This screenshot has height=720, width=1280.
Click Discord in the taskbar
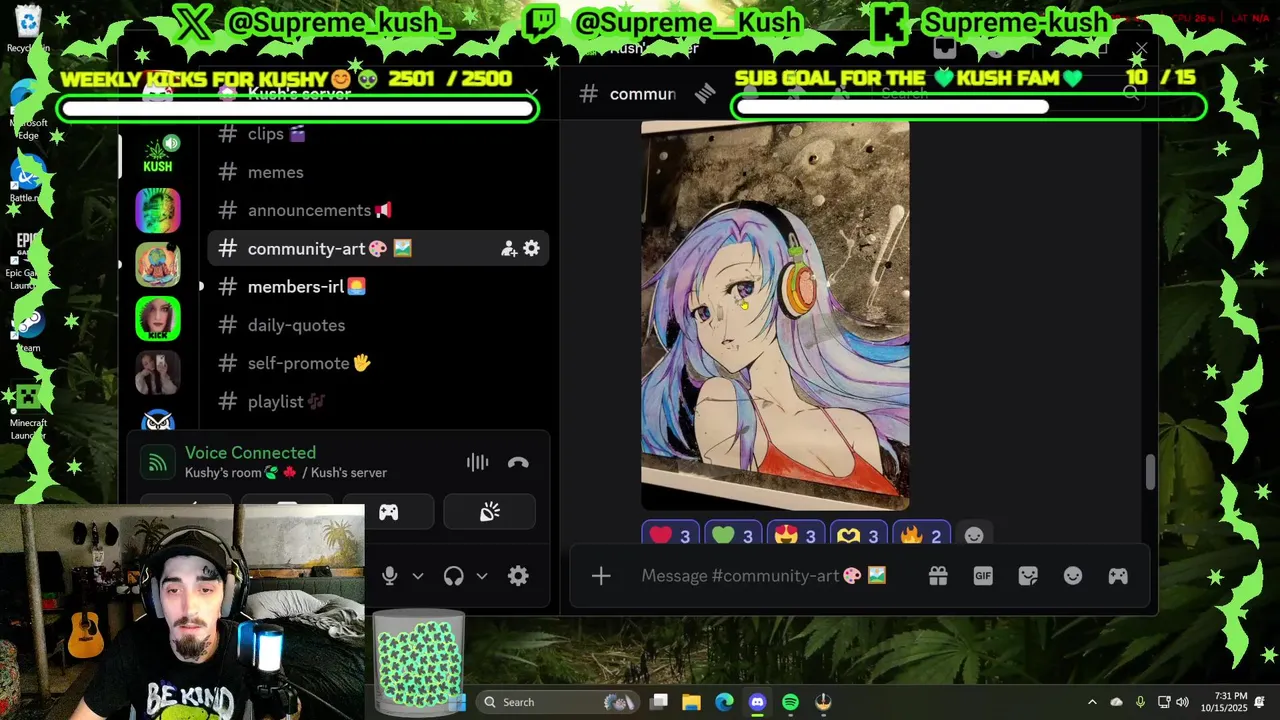click(x=757, y=702)
